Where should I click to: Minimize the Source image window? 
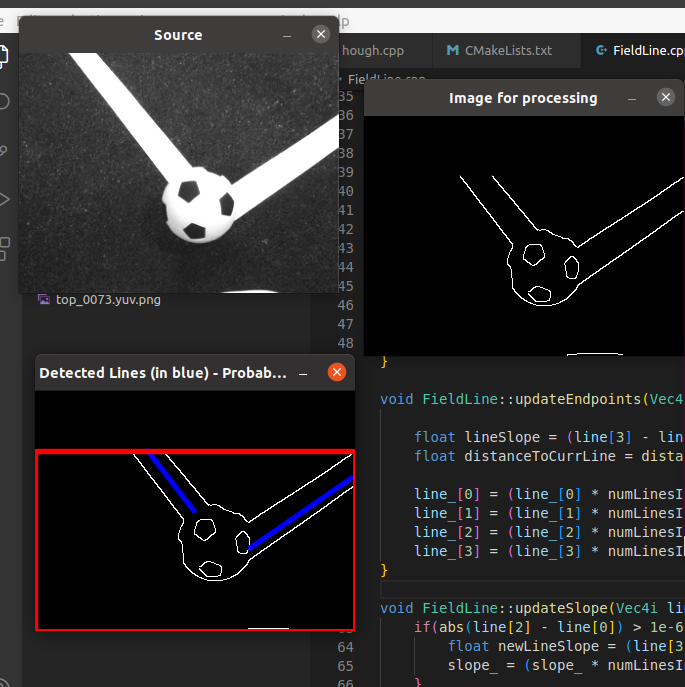coord(287,35)
